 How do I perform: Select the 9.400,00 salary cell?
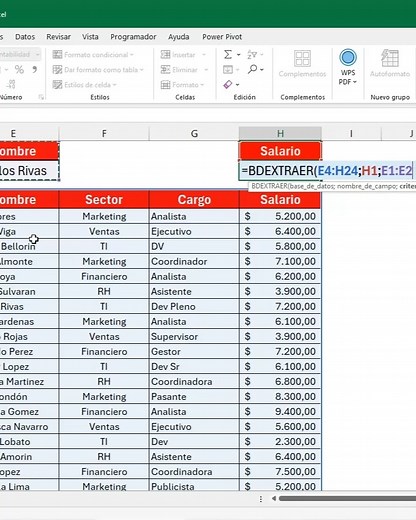tap(280, 411)
